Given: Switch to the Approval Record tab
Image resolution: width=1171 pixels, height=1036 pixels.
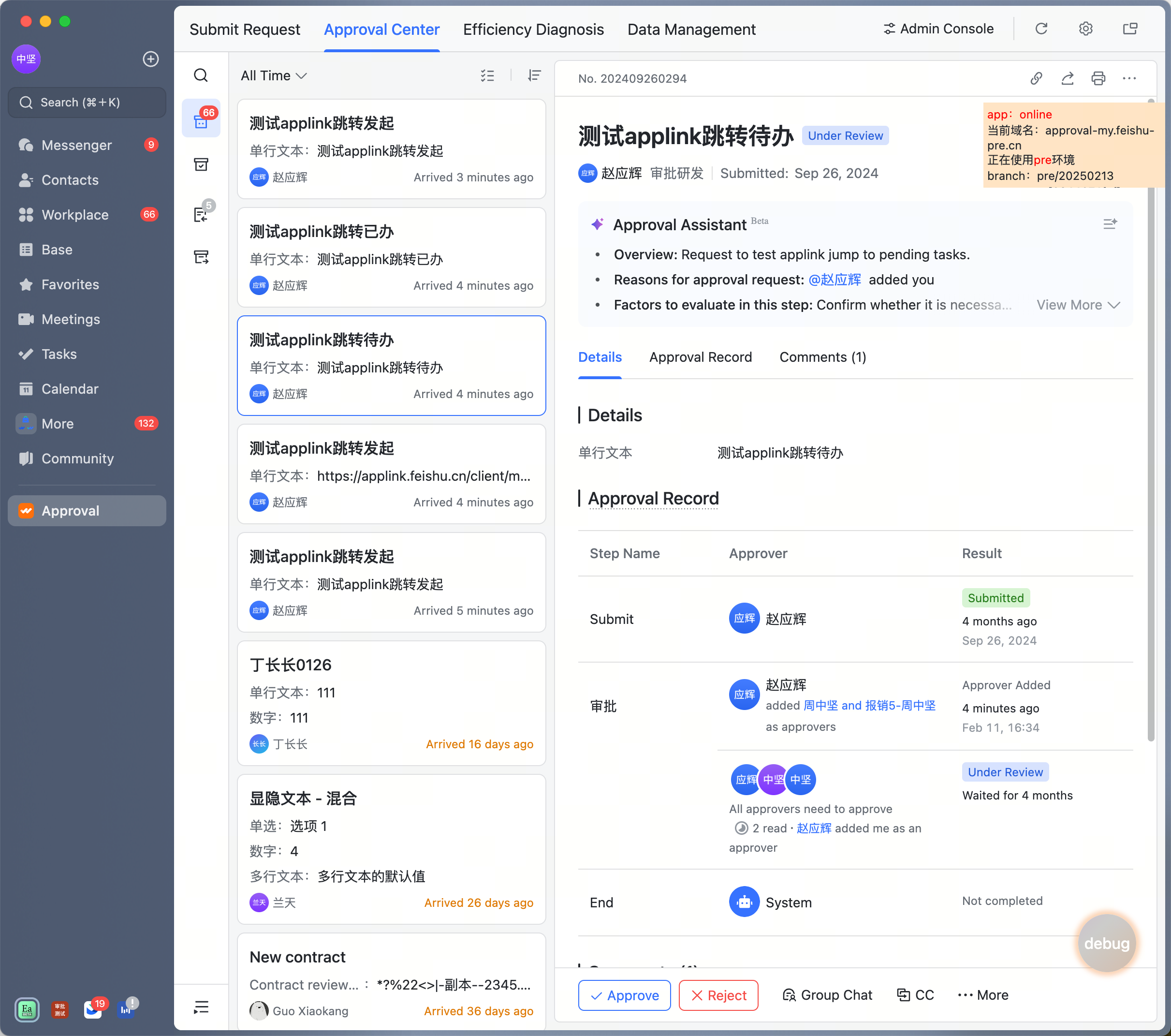Looking at the screenshot, I should 700,357.
